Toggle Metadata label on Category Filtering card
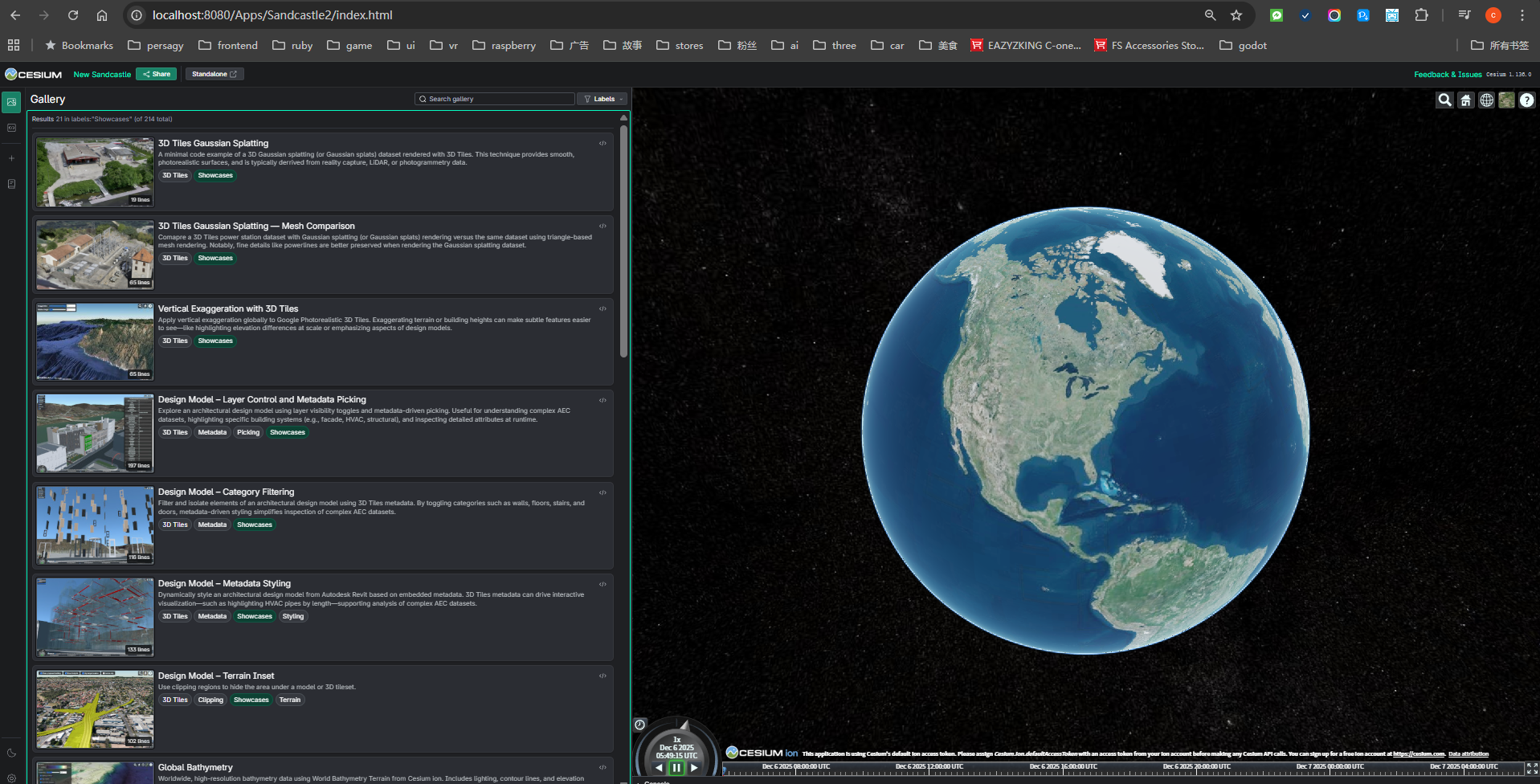This screenshot has height=784, width=1540. (x=212, y=525)
